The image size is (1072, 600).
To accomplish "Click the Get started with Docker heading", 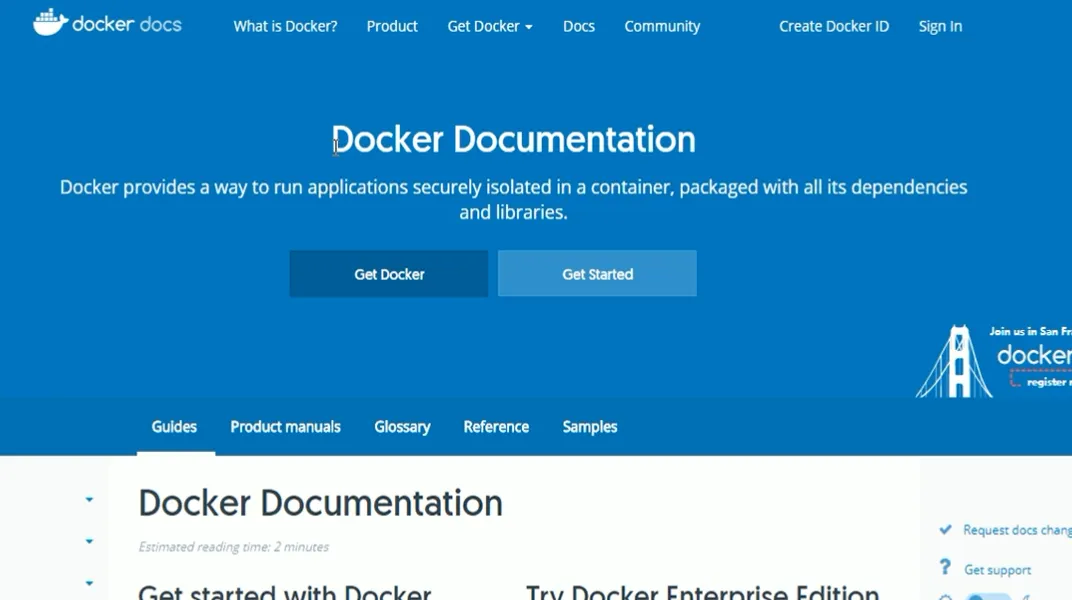I will 284,591.
